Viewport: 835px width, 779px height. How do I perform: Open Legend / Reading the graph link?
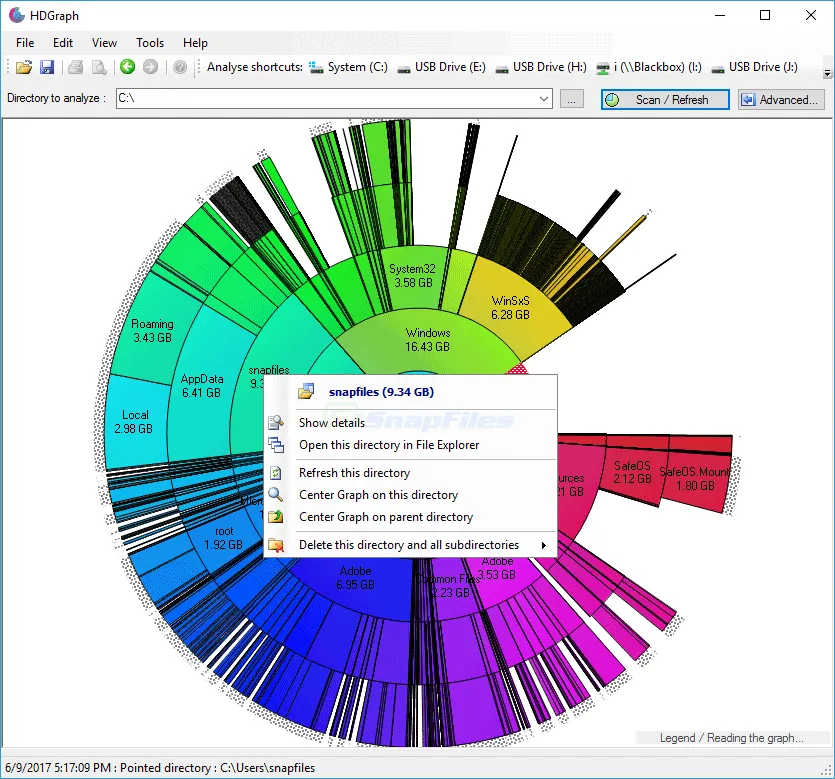[731, 738]
